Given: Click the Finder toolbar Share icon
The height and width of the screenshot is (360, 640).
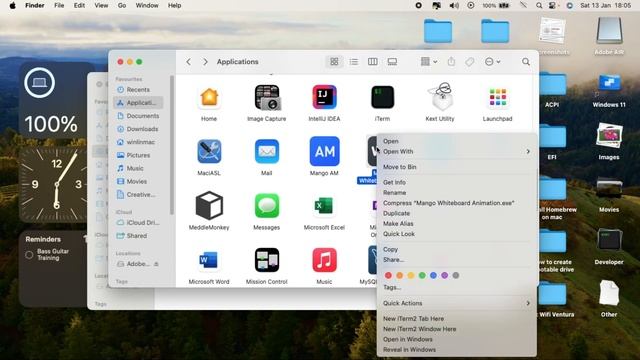Looking at the screenshot, I should click(x=451, y=62).
